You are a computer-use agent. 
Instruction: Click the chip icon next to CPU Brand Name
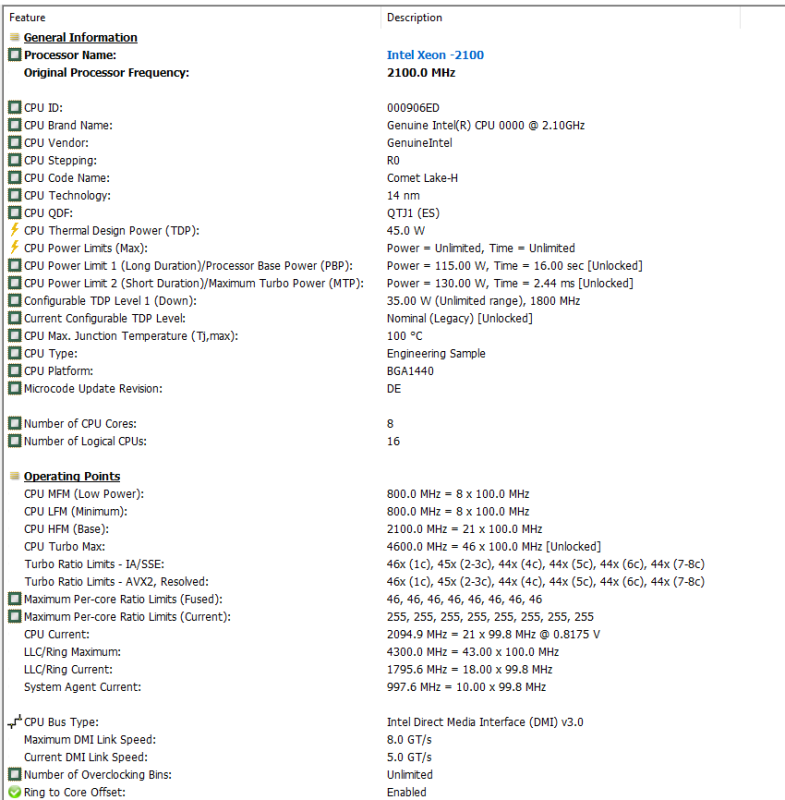tap(15, 125)
